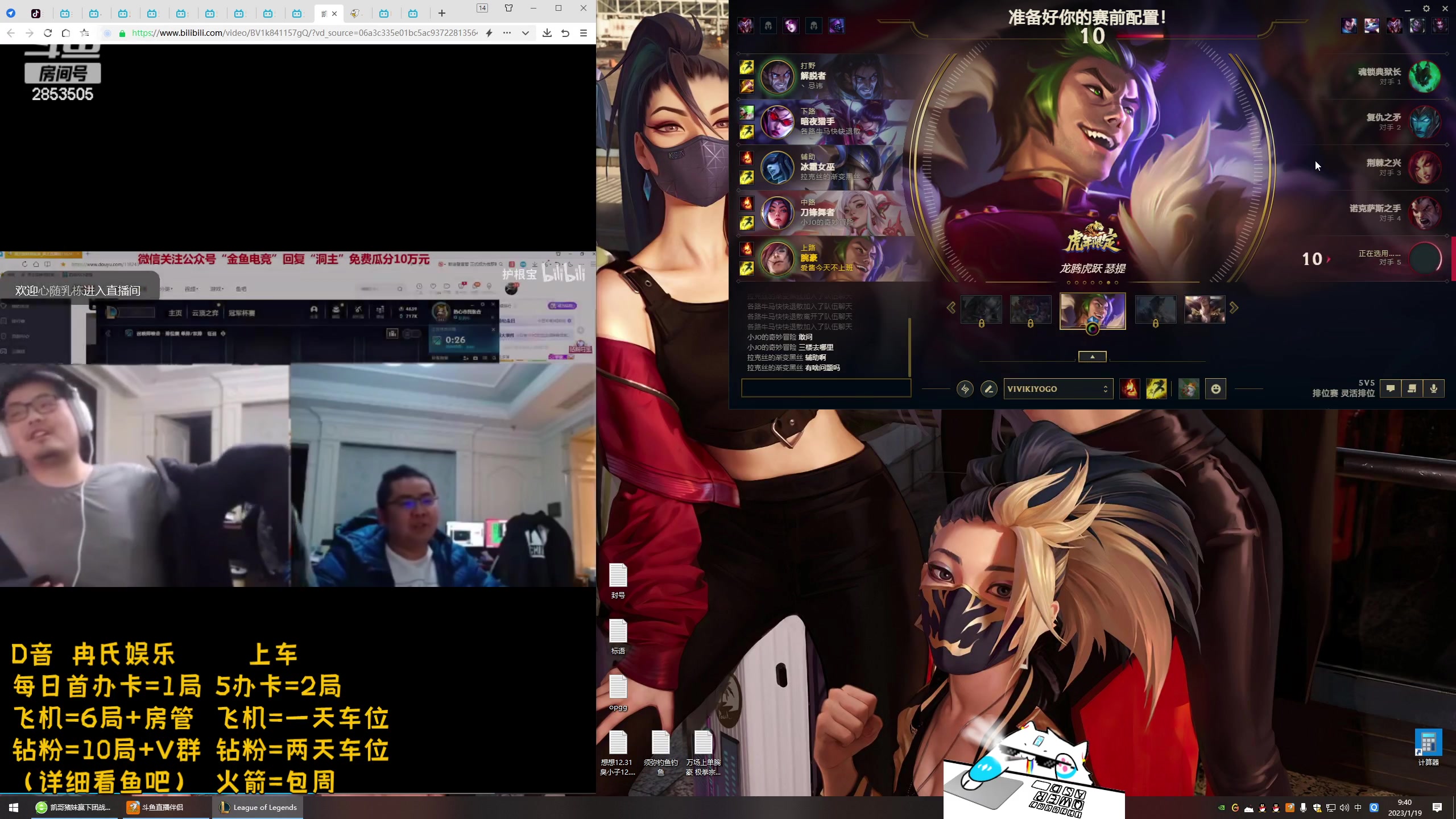Viewport: 1456px width, 819px height.
Task: Close the active bilibili tab
Action: pyautogui.click(x=334, y=14)
